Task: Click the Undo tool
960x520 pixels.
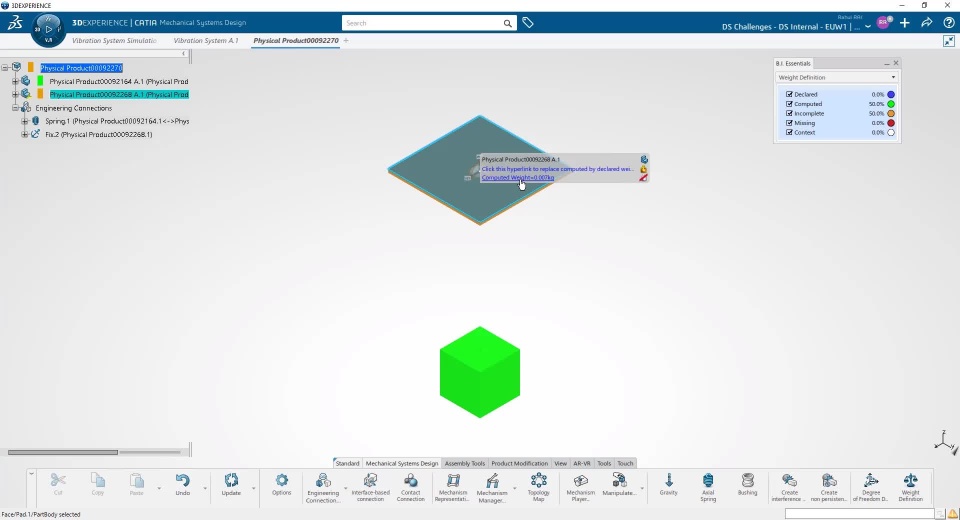Action: [182, 484]
